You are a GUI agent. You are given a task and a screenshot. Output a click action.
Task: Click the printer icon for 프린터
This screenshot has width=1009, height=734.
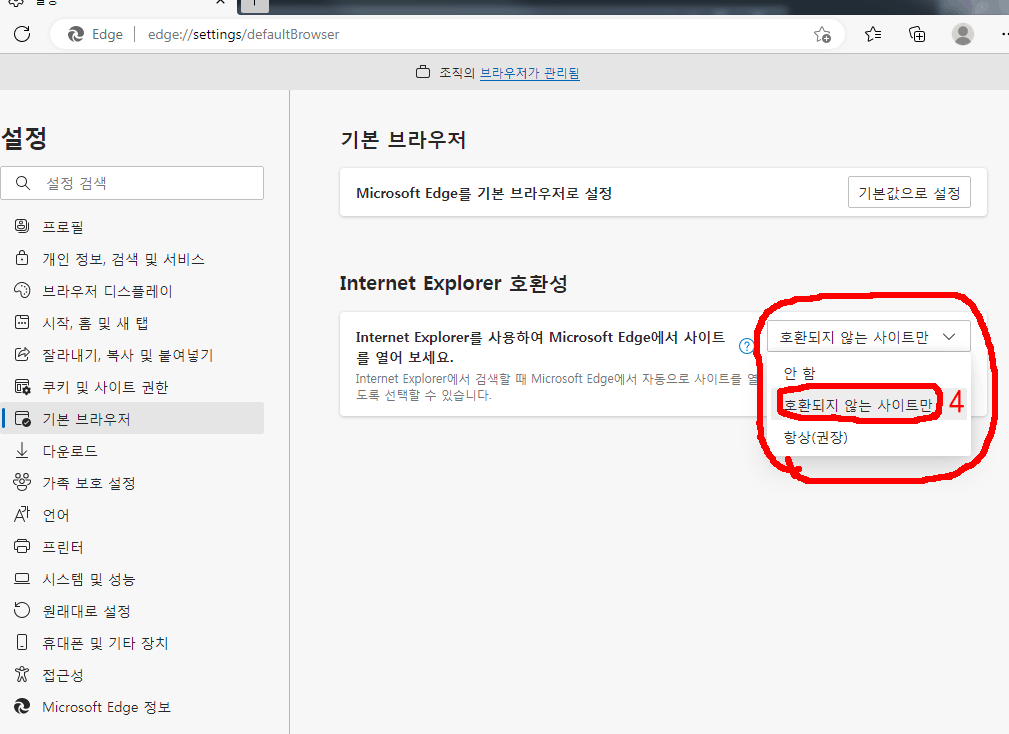22,546
